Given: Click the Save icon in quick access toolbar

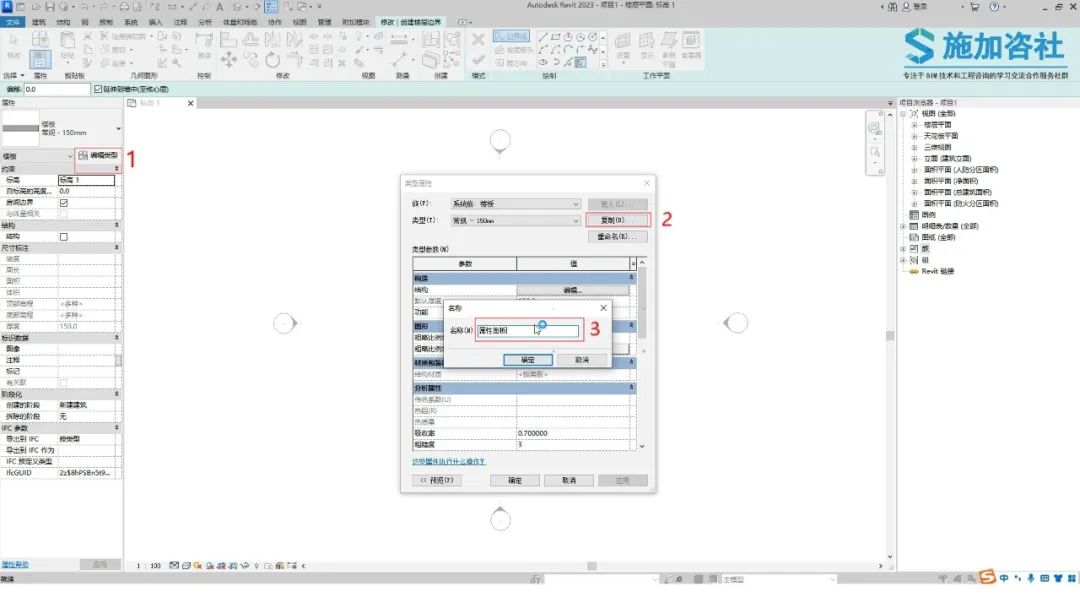Looking at the screenshot, I should coord(50,6).
